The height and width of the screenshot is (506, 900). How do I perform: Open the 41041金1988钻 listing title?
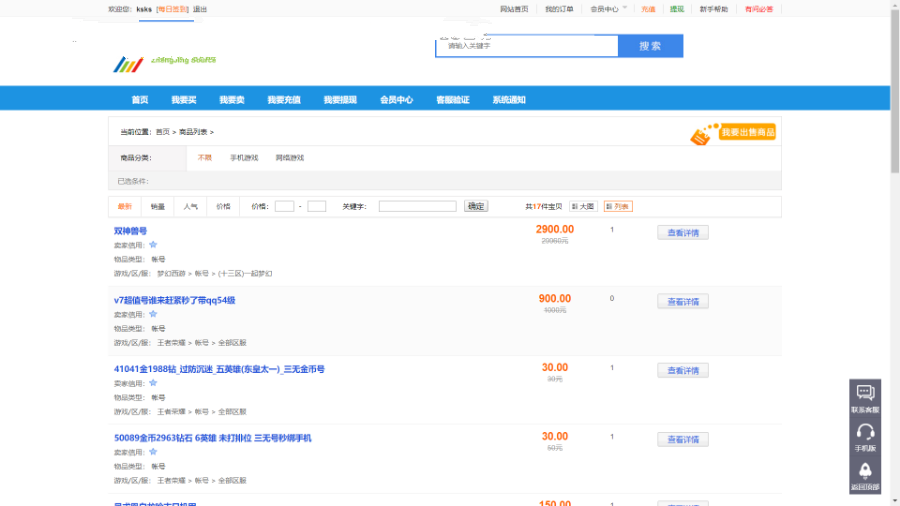pyautogui.click(x=219, y=369)
